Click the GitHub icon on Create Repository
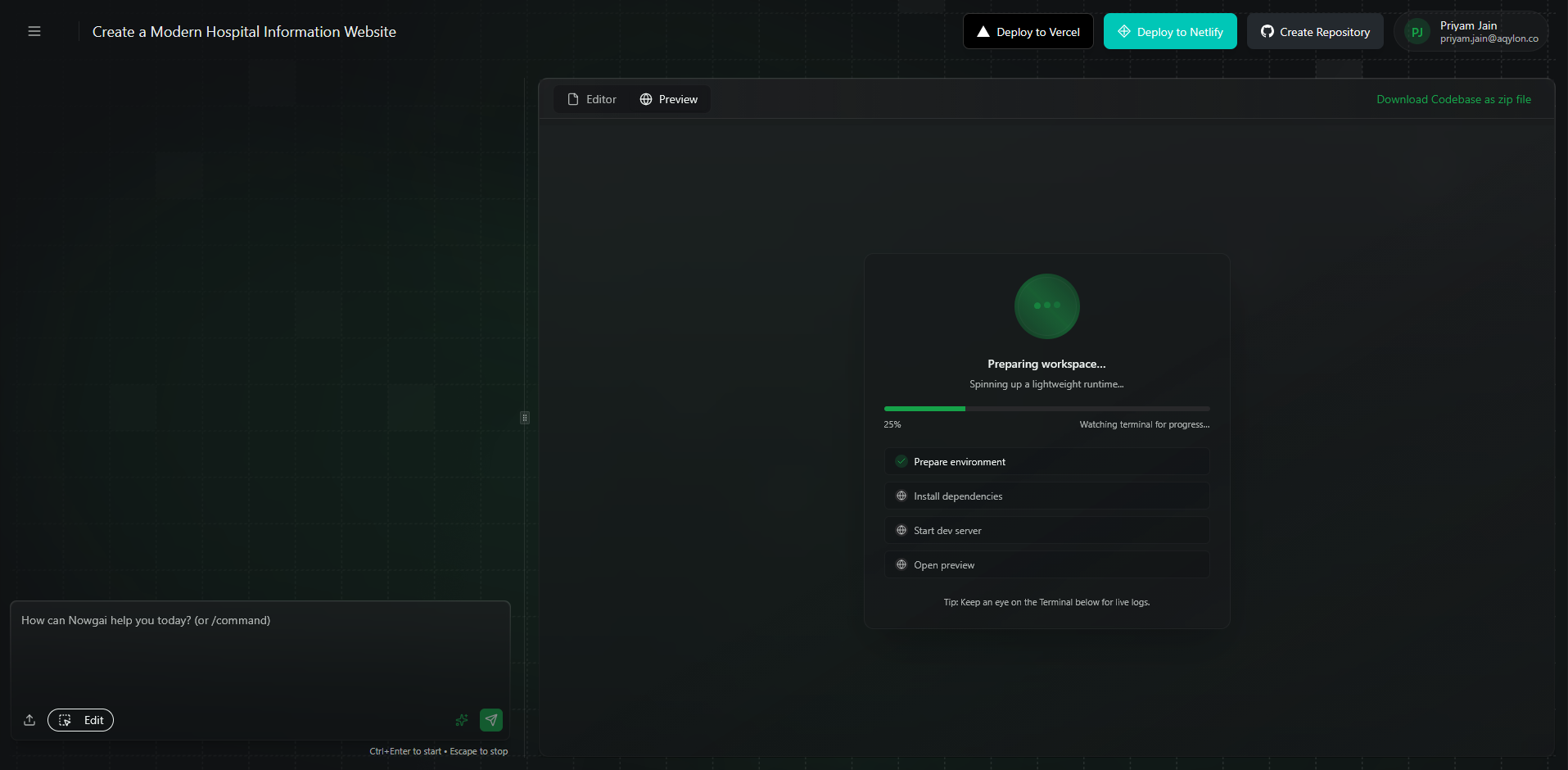 point(1267,31)
